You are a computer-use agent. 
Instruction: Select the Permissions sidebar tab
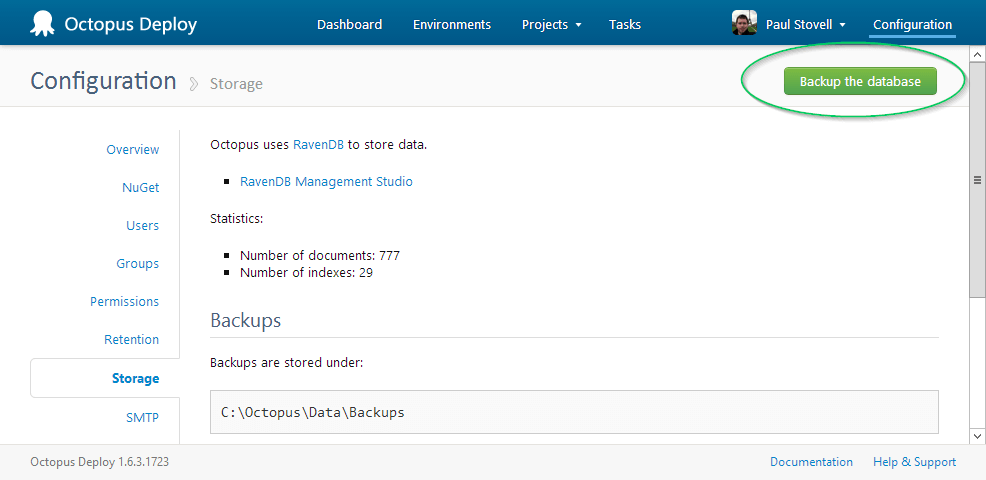click(x=124, y=302)
